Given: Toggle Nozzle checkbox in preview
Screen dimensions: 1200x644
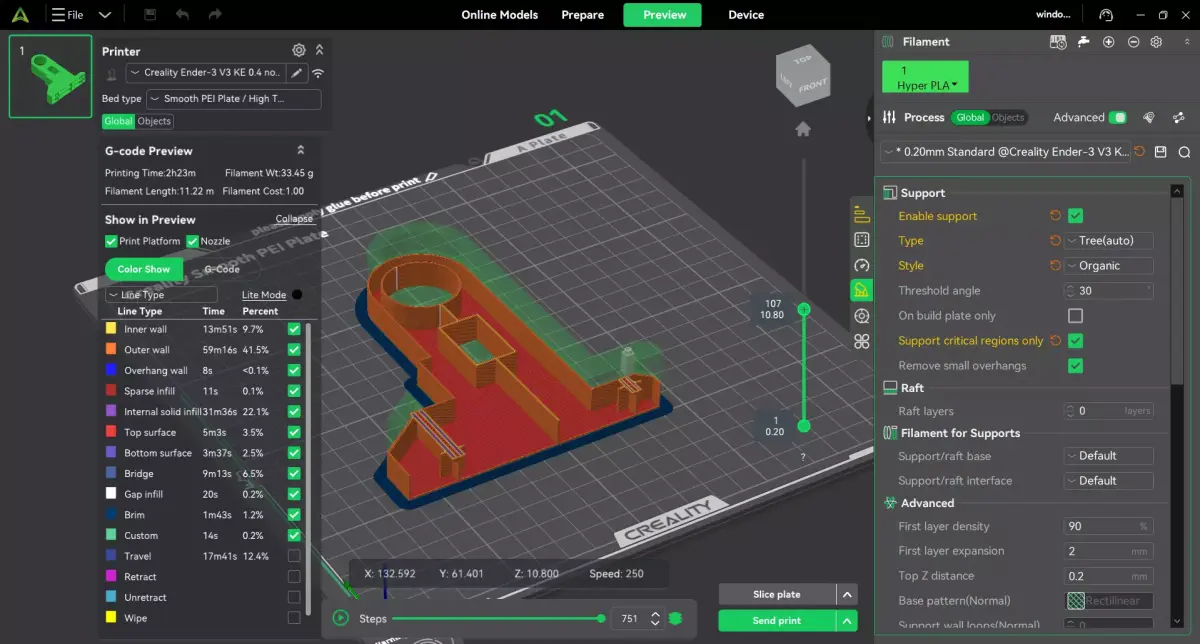Looking at the screenshot, I should (x=193, y=241).
